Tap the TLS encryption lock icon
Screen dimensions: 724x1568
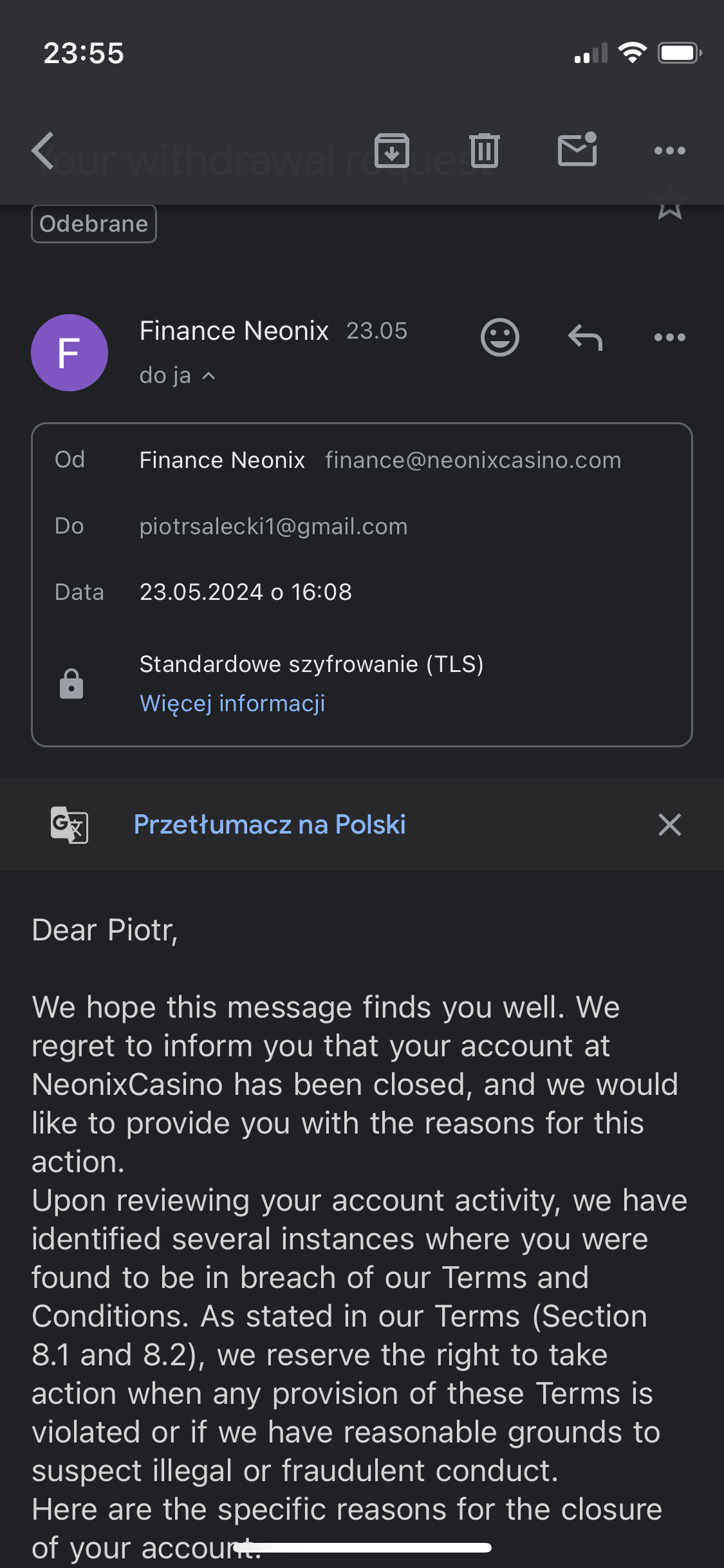point(71,684)
